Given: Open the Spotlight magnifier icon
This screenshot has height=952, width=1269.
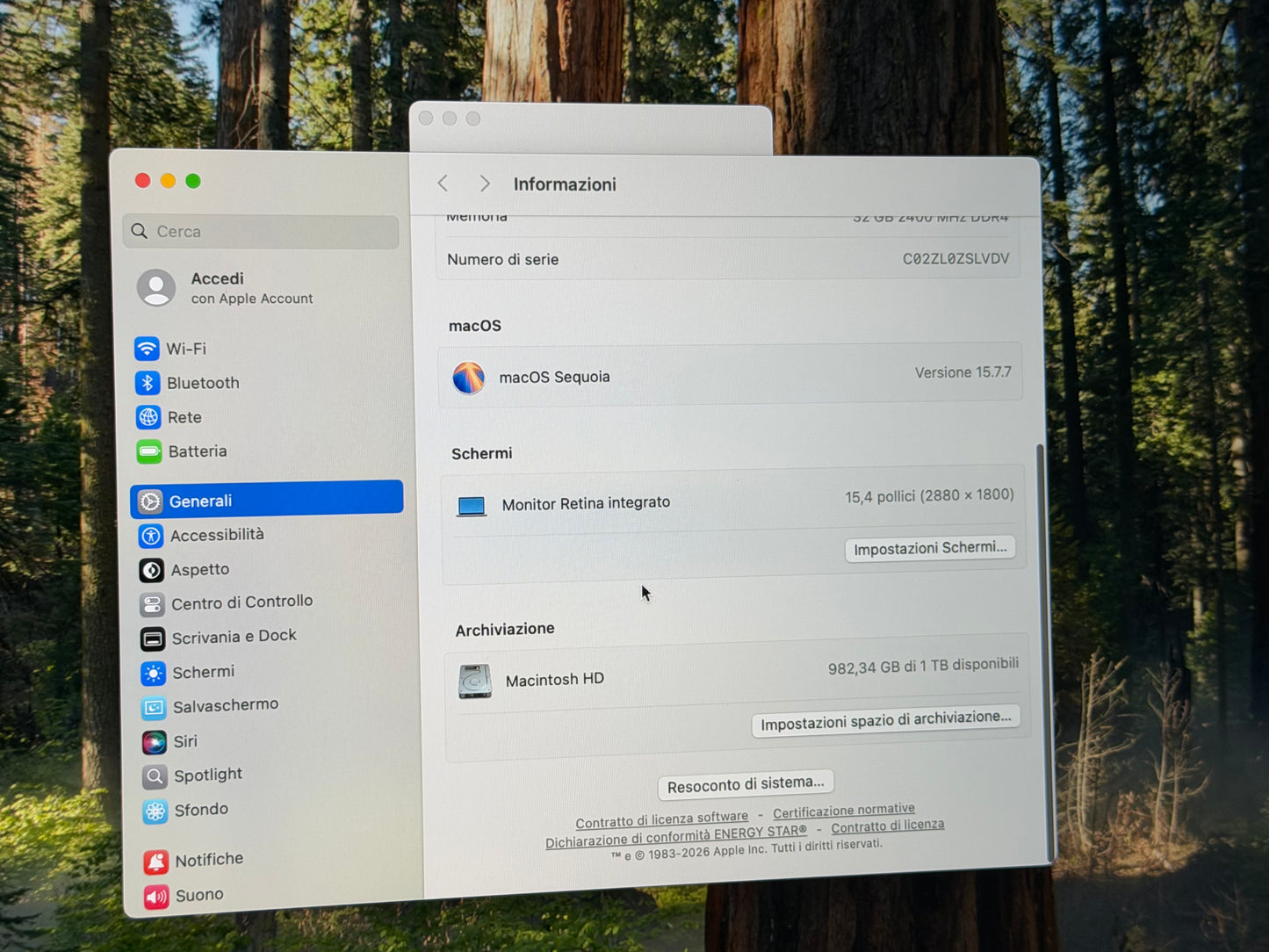Looking at the screenshot, I should point(155,776).
